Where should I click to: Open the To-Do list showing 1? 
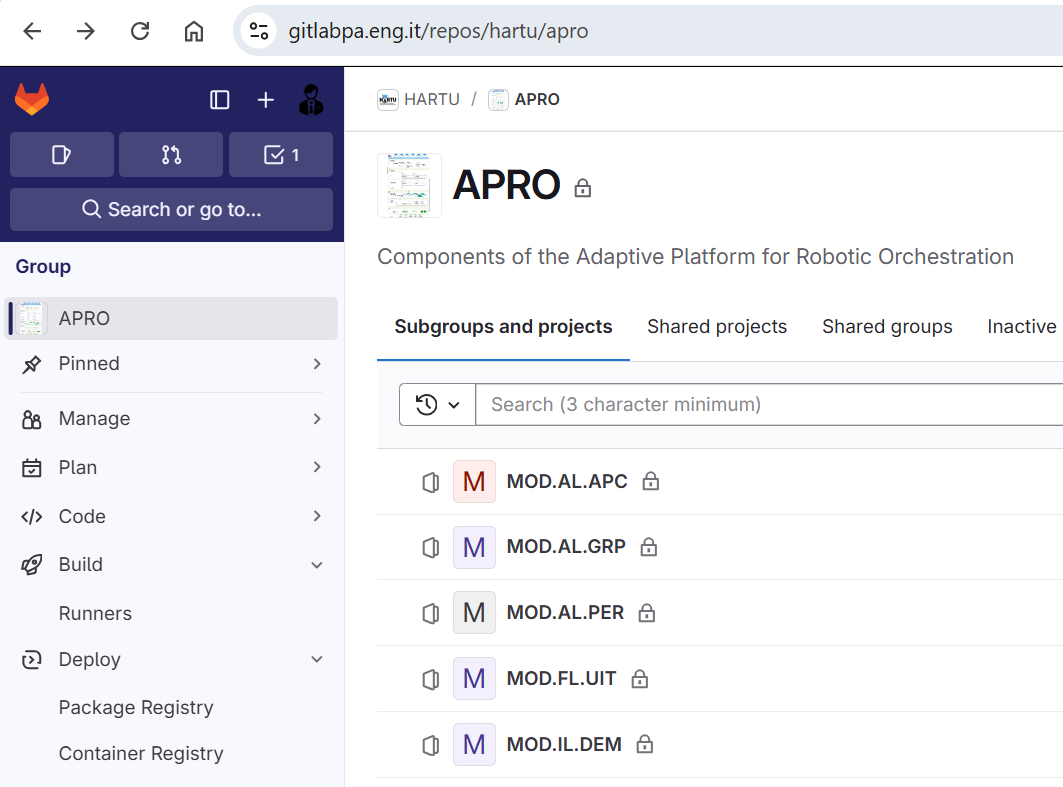click(281, 155)
